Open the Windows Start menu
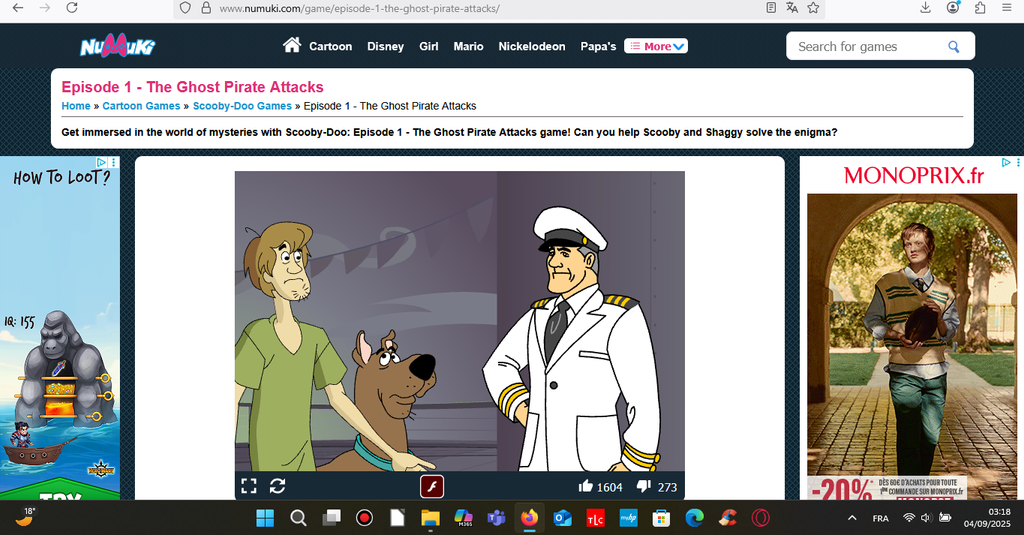1024x535 pixels. click(265, 518)
